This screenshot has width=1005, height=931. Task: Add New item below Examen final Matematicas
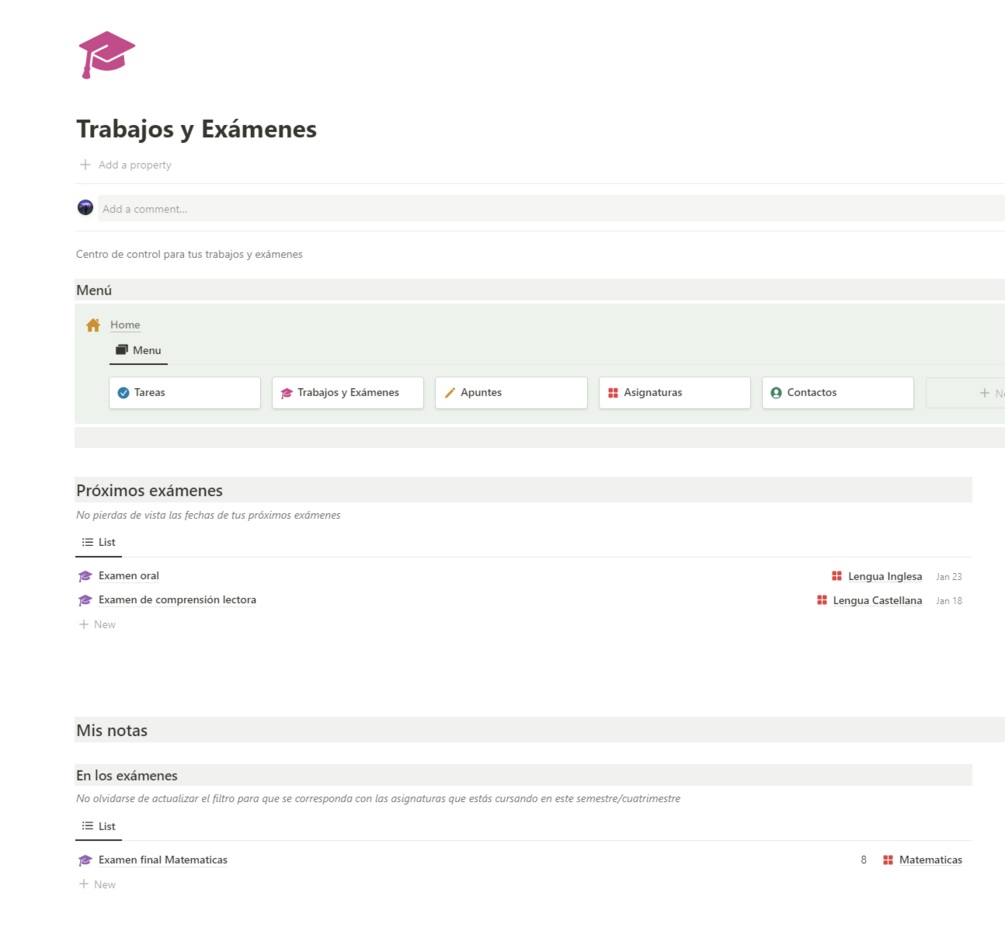[98, 885]
